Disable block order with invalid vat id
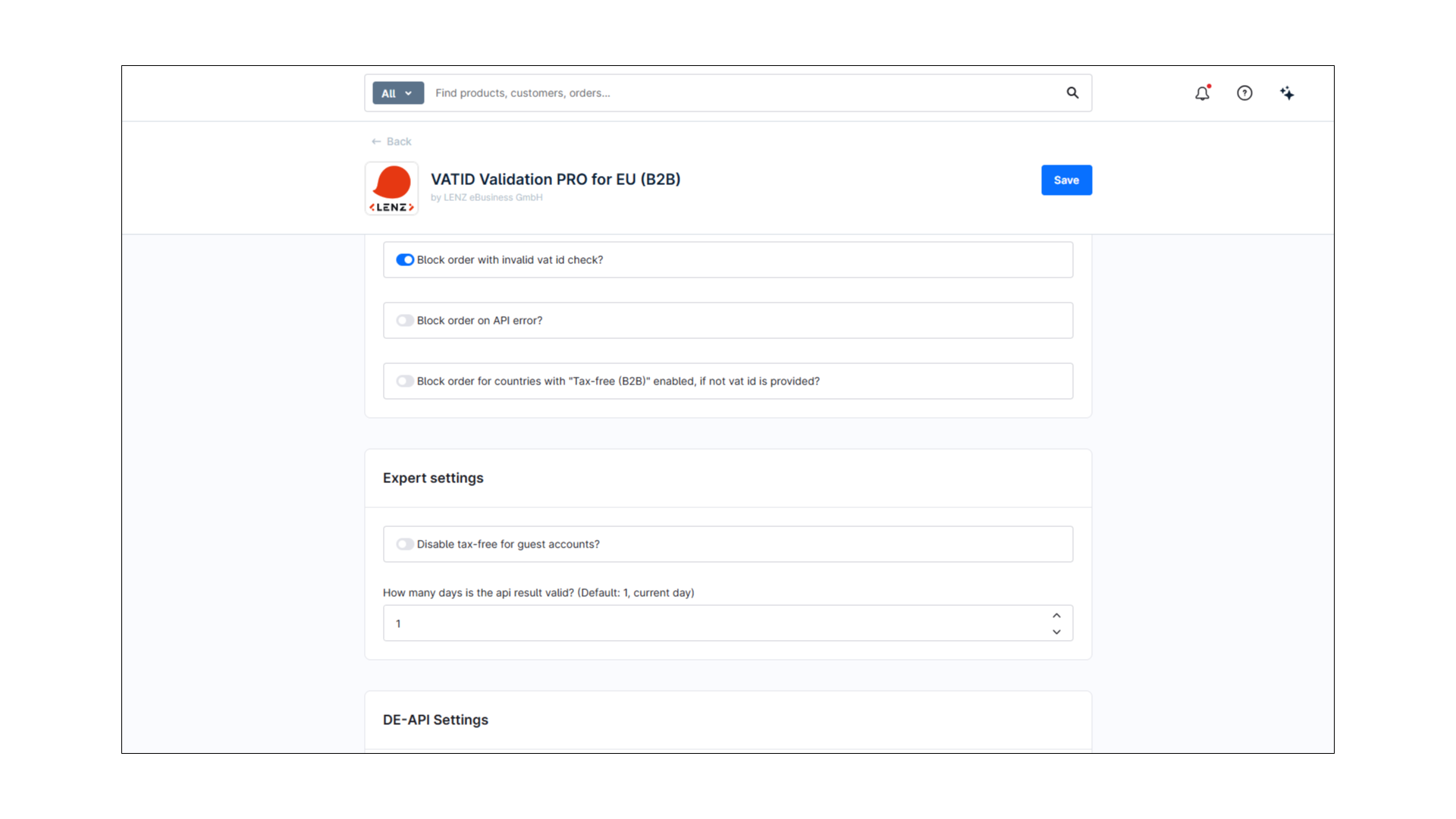Image resolution: width=1456 pixels, height=819 pixels. point(405,260)
